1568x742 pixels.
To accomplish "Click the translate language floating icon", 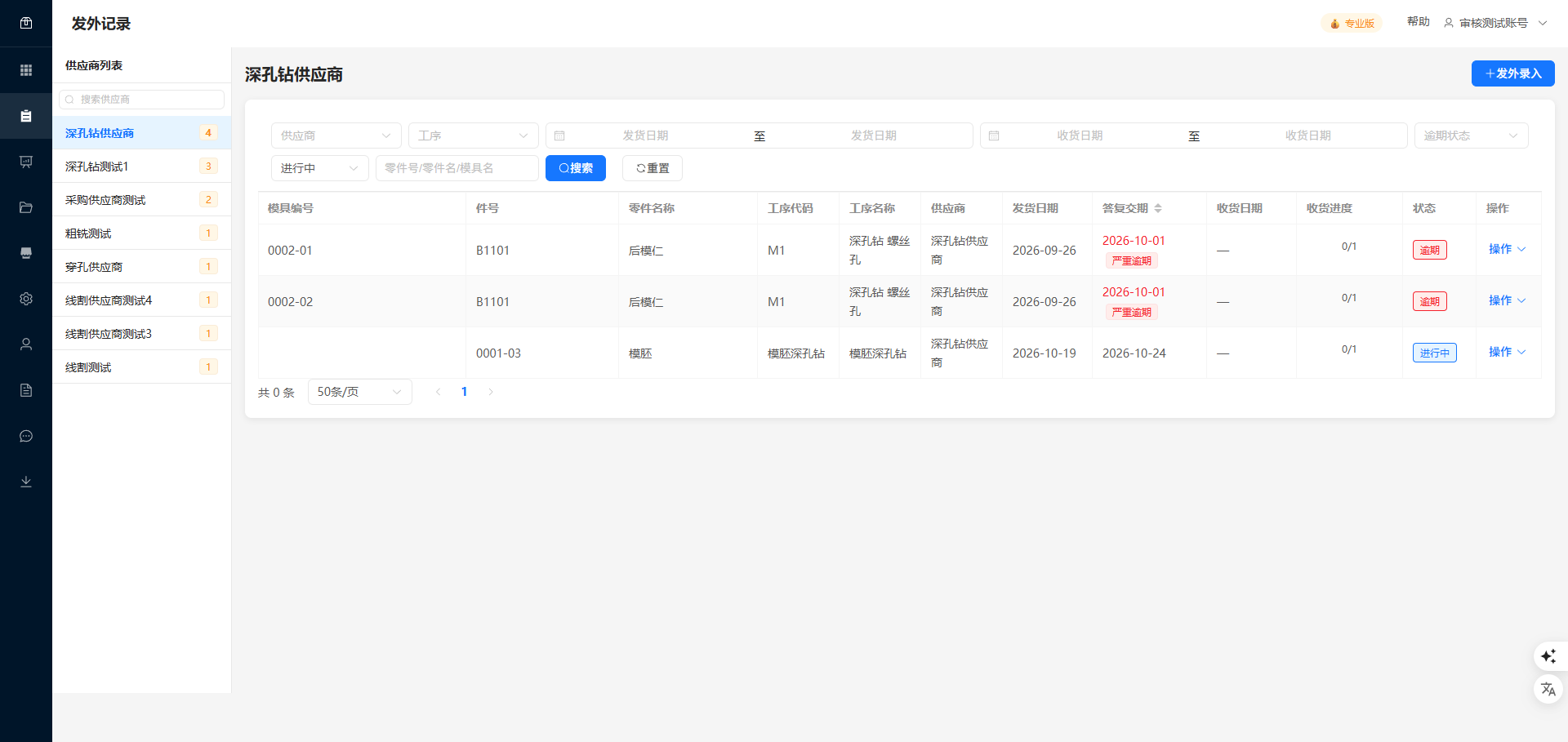I will [1548, 689].
